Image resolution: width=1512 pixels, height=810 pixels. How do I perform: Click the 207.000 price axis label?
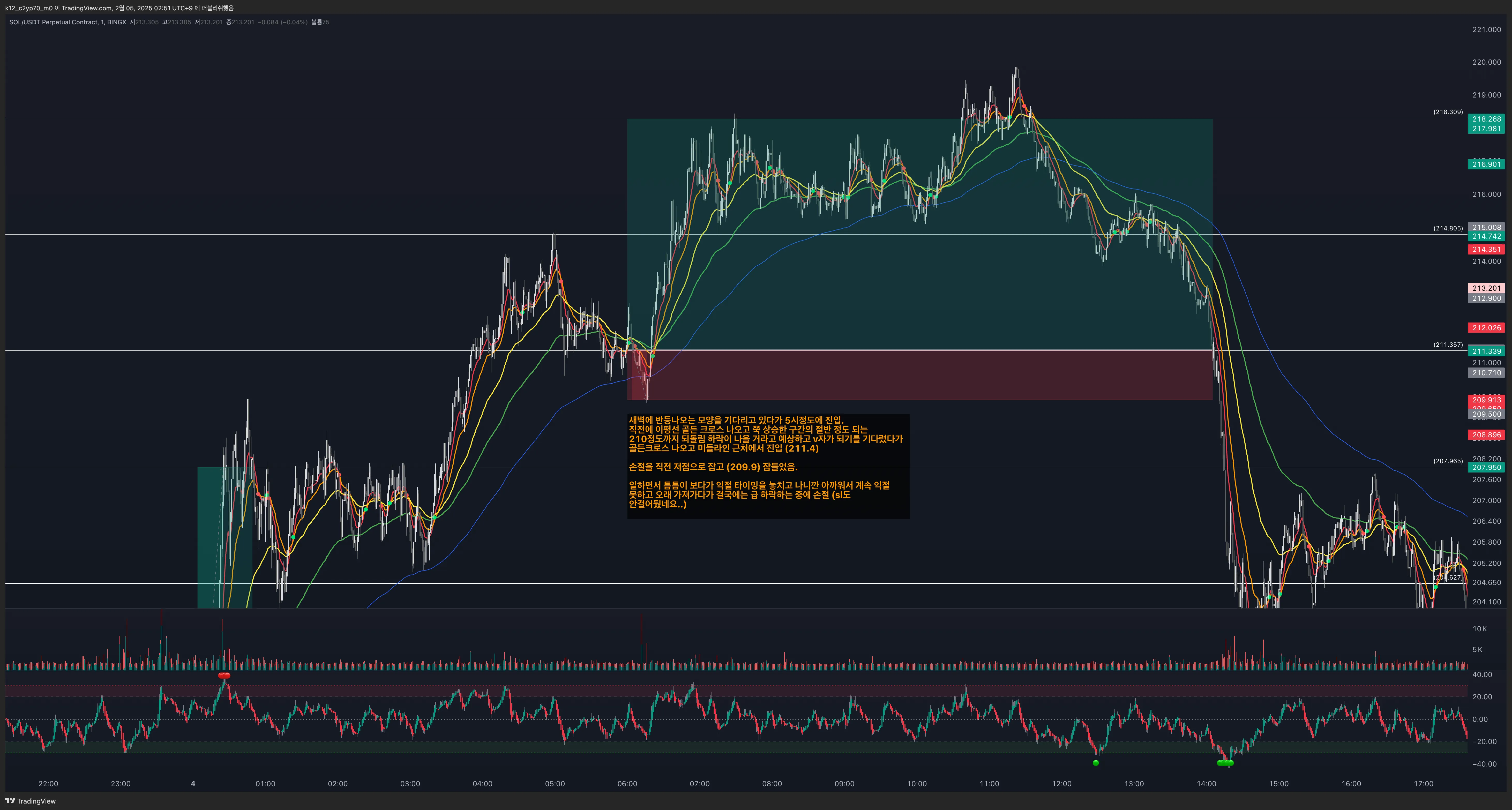coord(1486,501)
